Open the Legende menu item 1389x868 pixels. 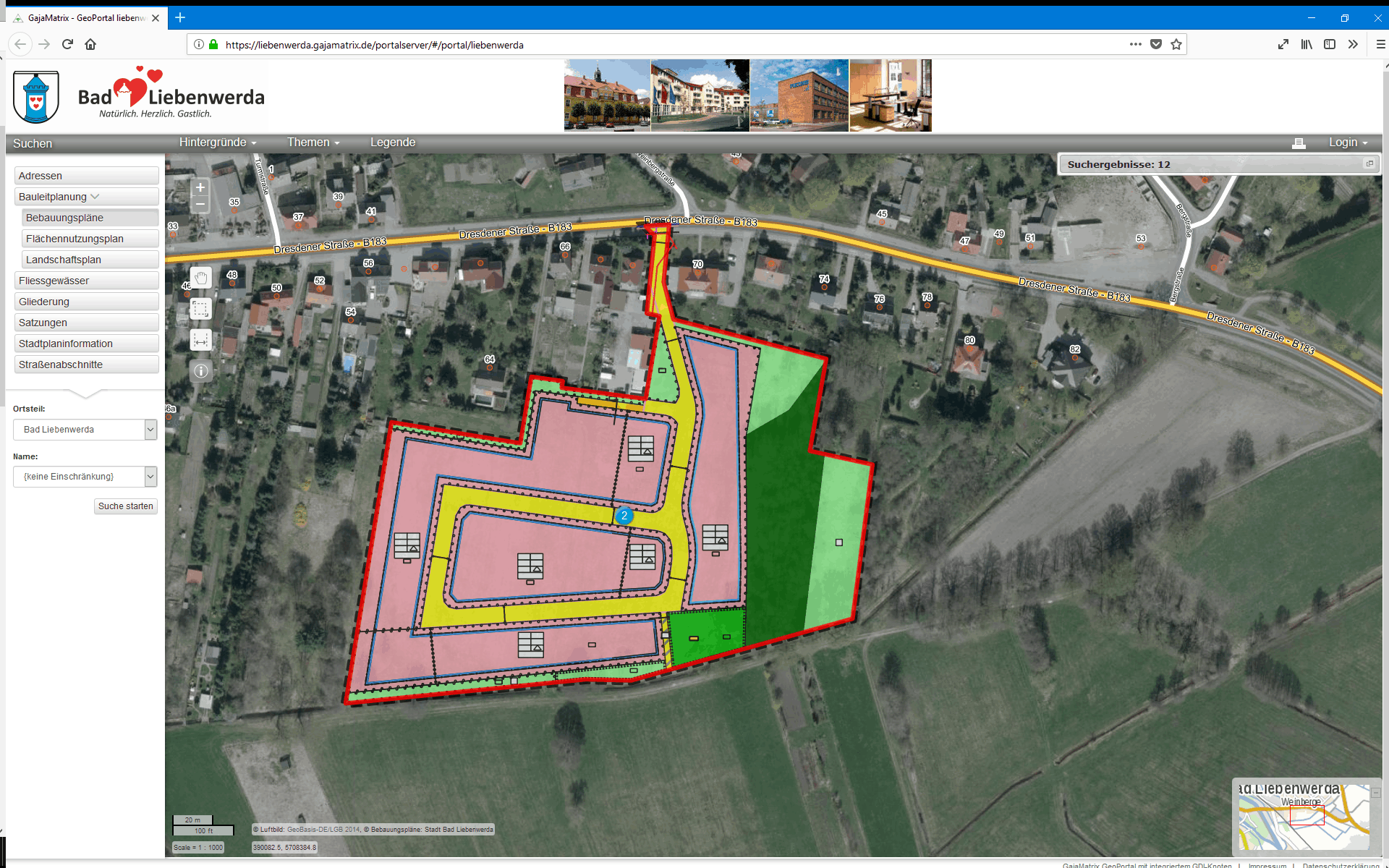393,142
